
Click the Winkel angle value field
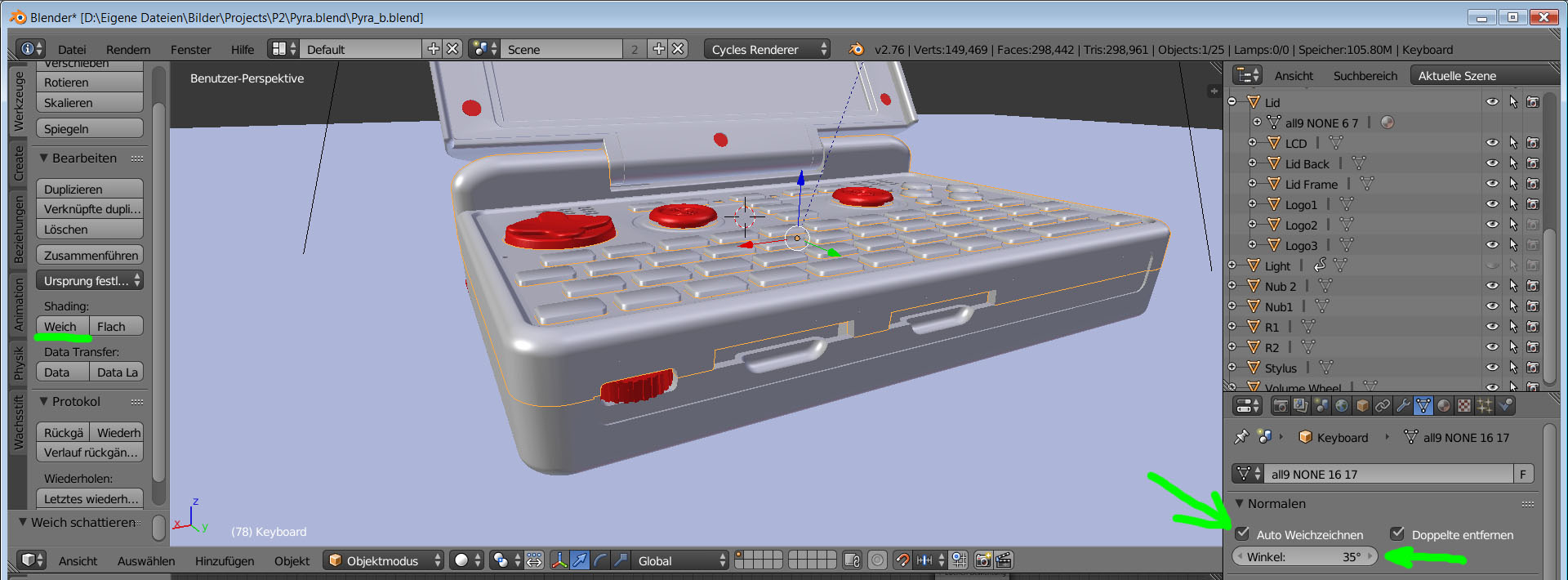tap(1304, 557)
